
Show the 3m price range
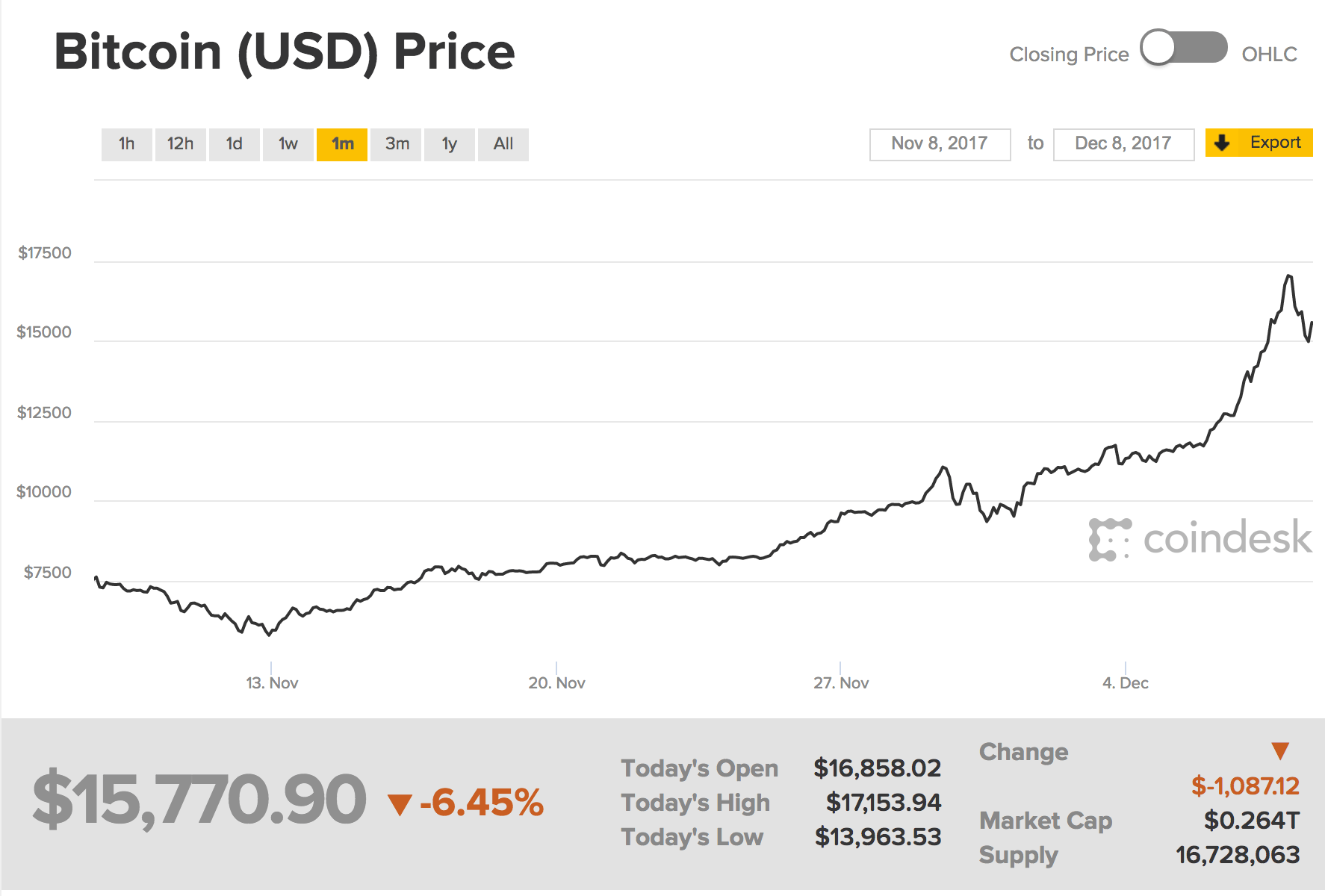[397, 144]
